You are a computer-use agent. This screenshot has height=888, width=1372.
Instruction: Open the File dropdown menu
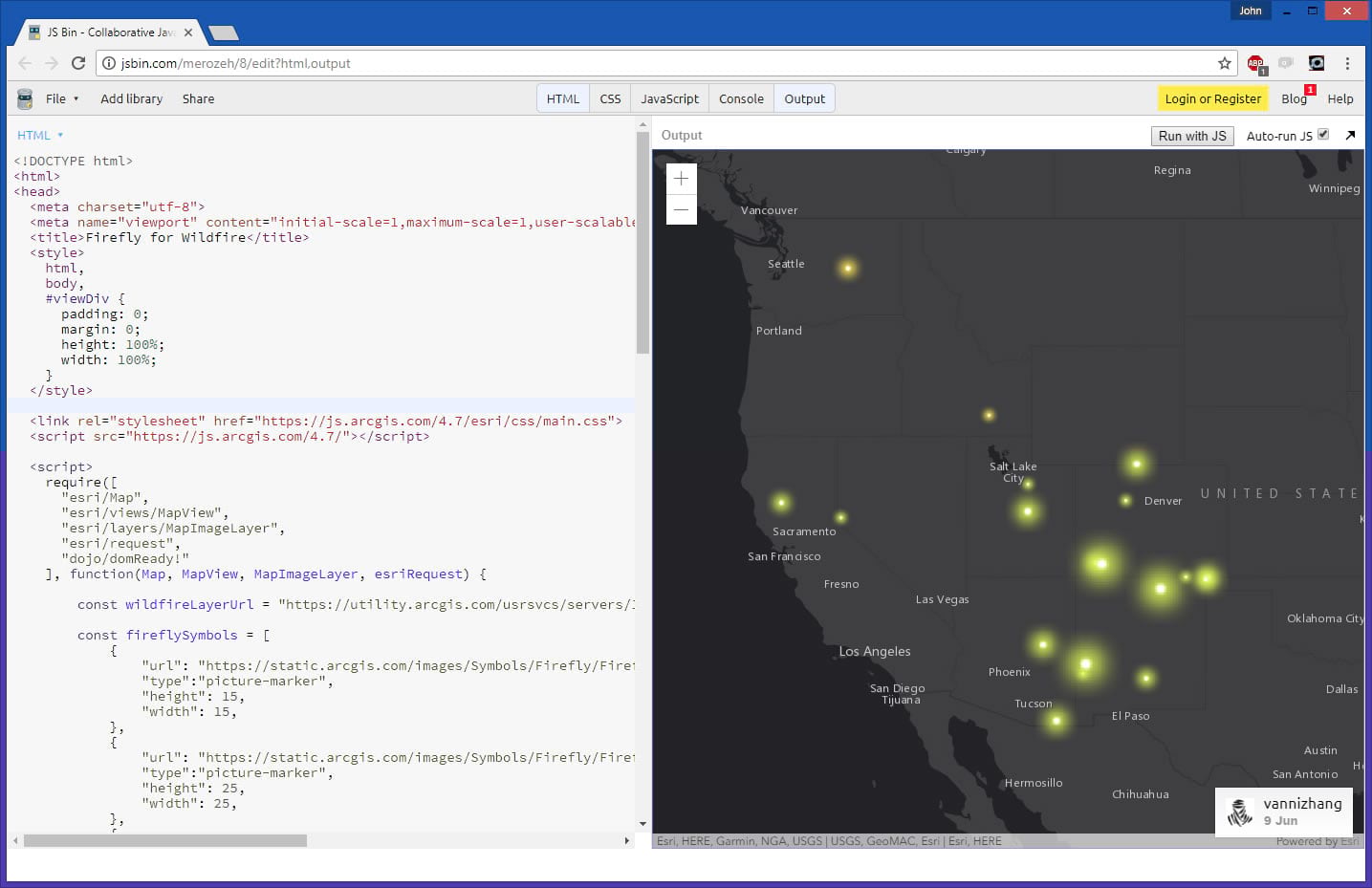(62, 98)
